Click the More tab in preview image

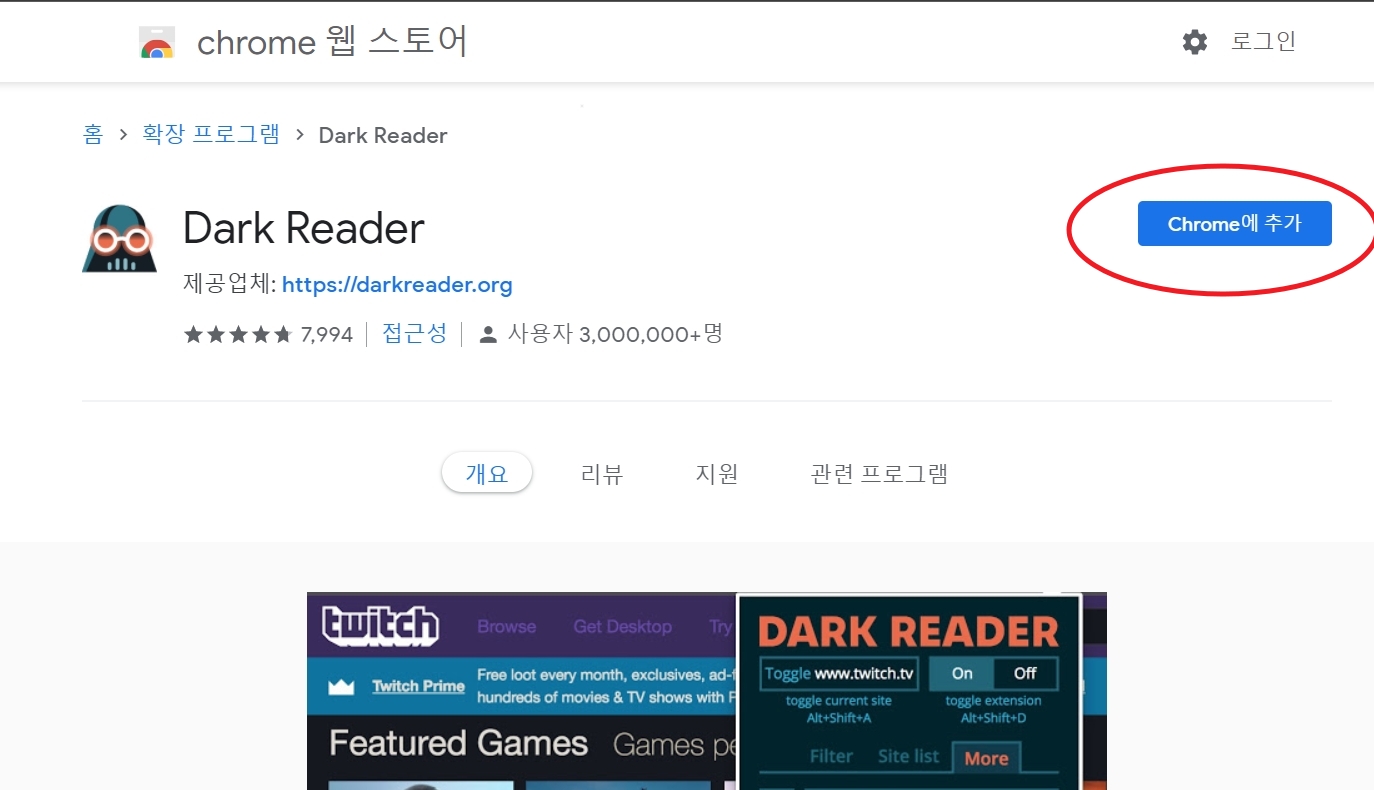986,758
